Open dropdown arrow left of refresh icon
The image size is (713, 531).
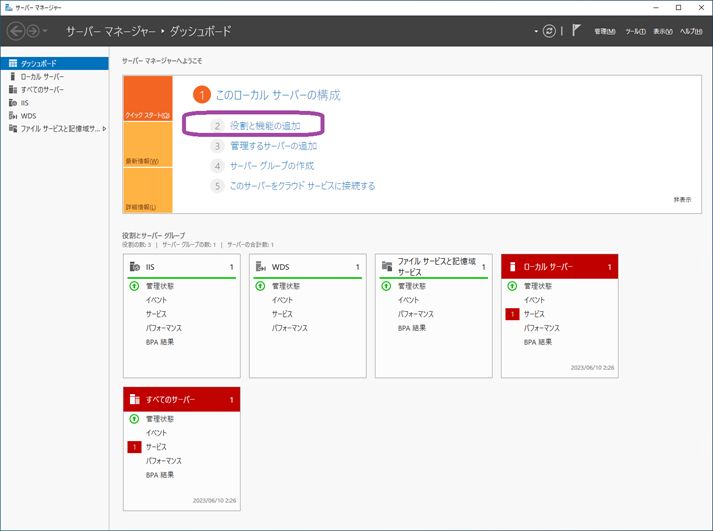click(536, 31)
